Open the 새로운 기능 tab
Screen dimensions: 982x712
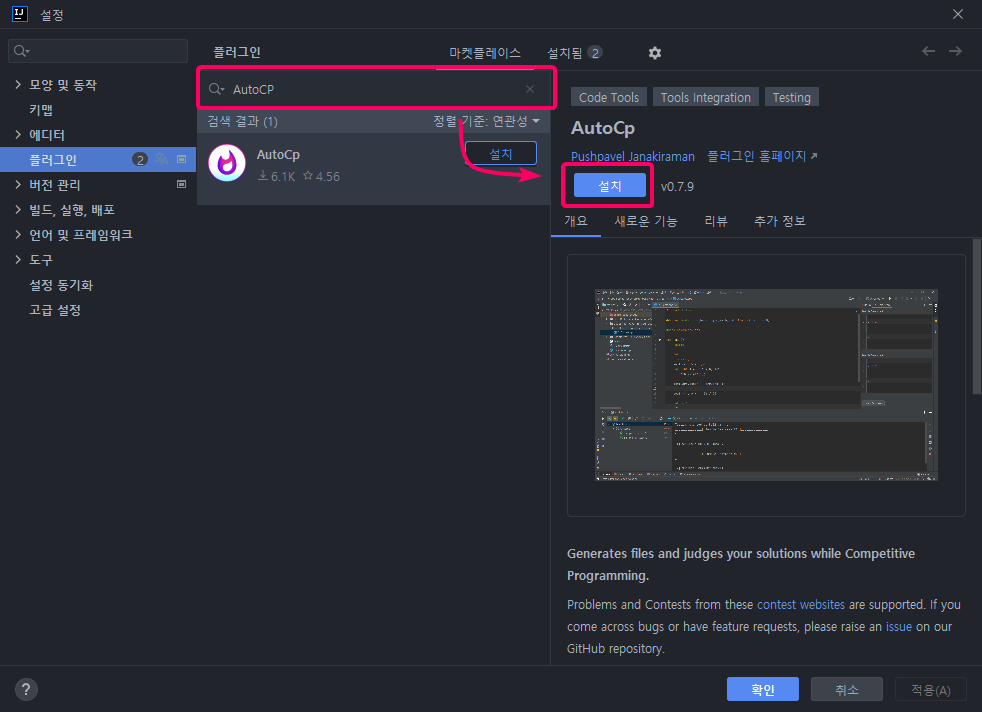click(646, 220)
